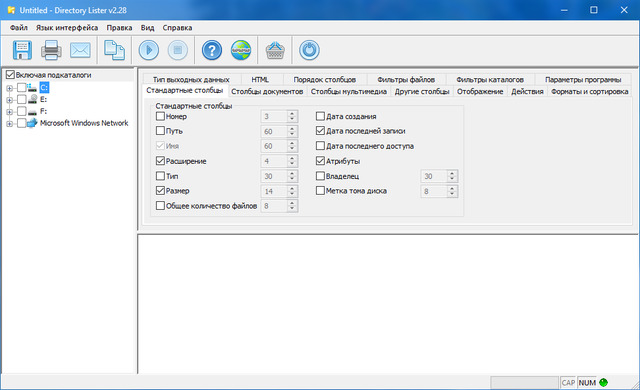This screenshot has width=640, height=390.
Task: Click the green status indicator in status bar
Action: (x=603, y=383)
